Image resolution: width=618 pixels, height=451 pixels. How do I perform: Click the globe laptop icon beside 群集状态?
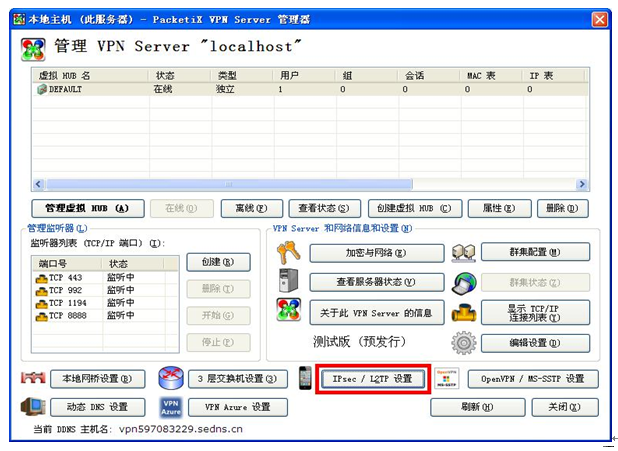point(464,283)
